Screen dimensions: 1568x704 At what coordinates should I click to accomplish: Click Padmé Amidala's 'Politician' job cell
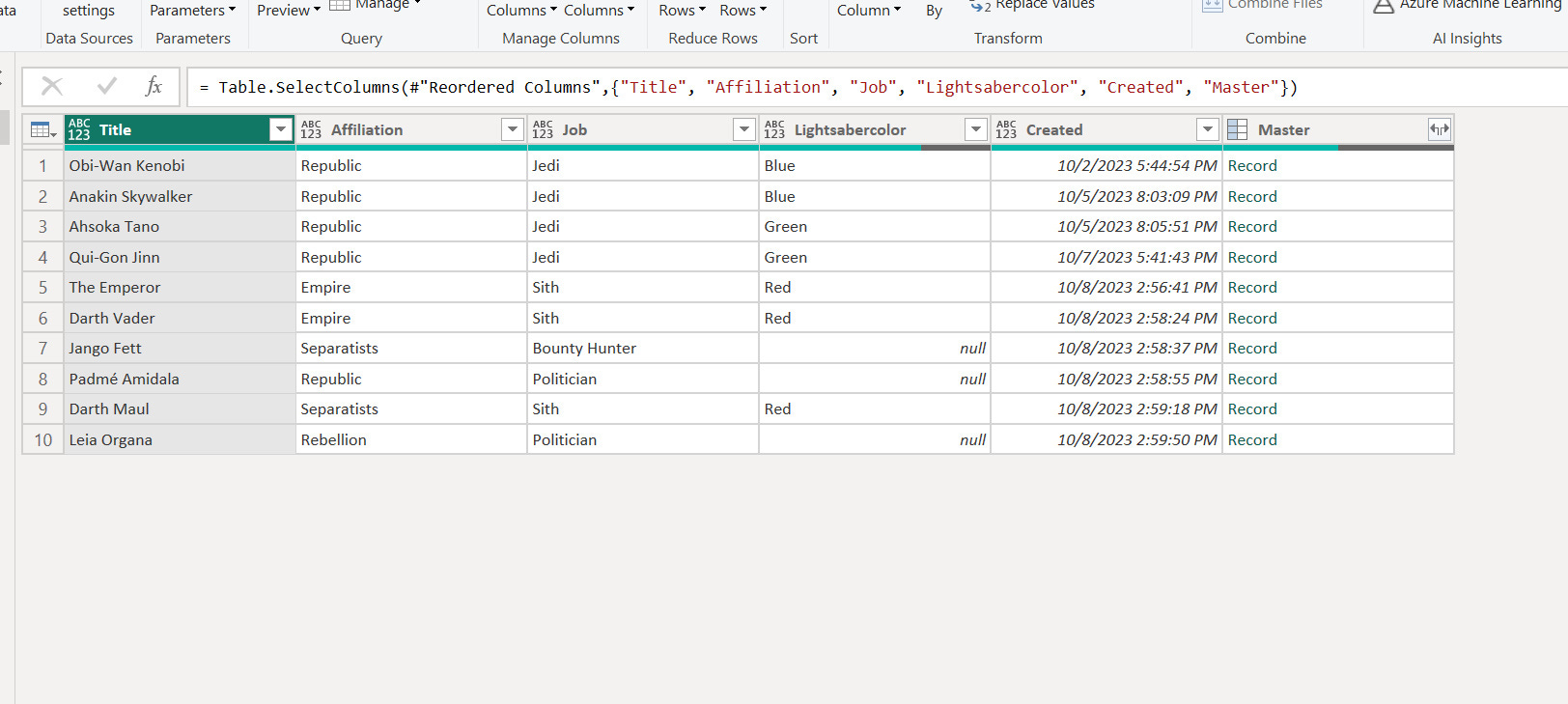click(x=643, y=379)
